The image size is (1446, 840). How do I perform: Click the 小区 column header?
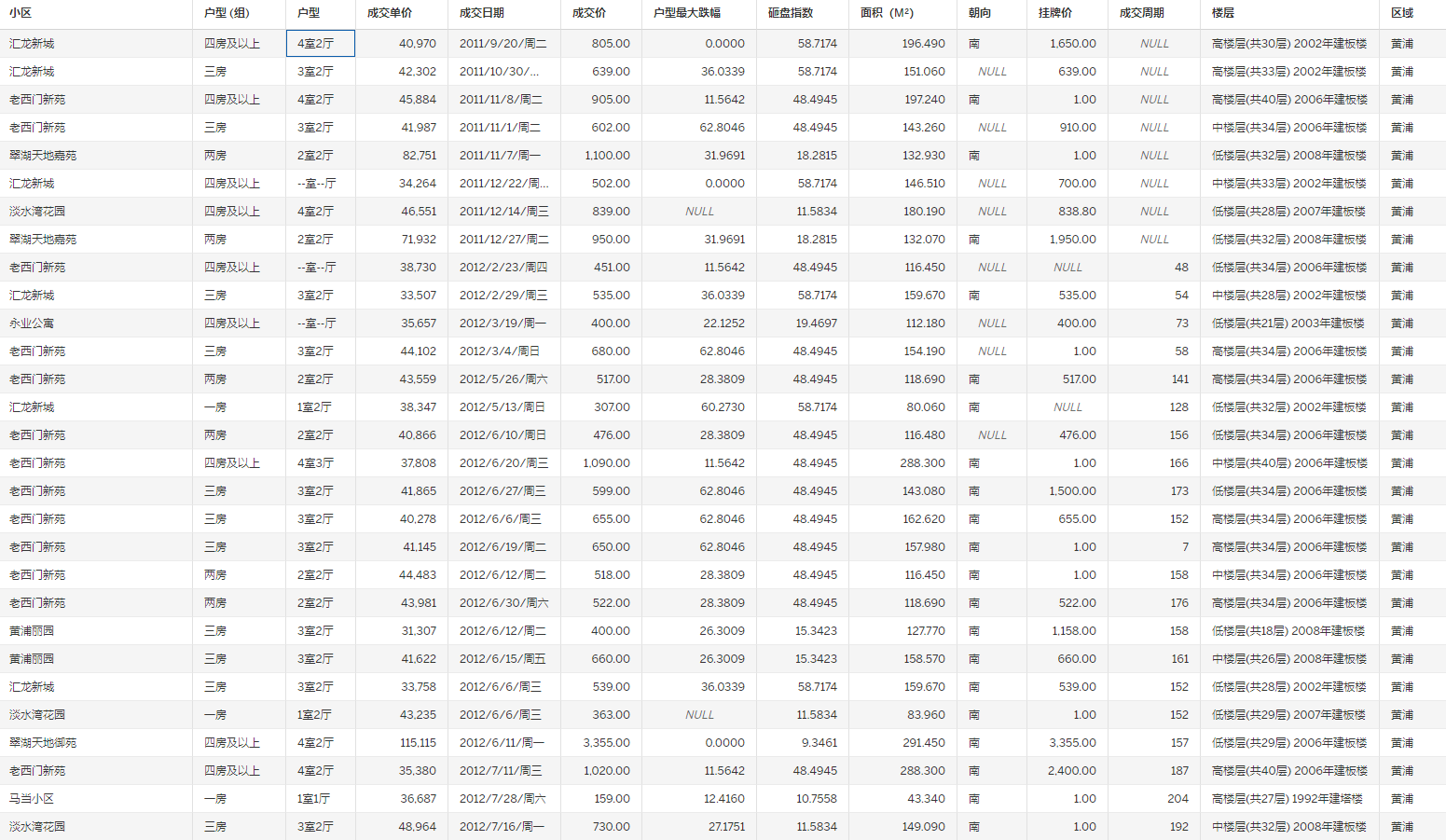[x=21, y=13]
